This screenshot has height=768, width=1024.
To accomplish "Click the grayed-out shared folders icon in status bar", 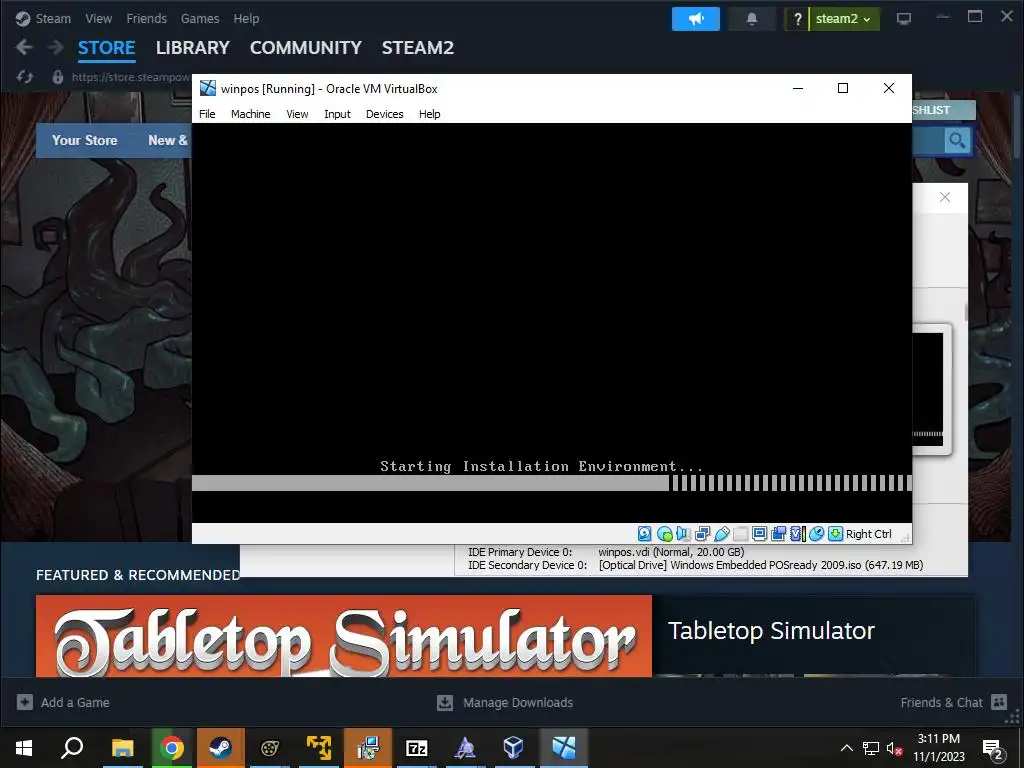I will tap(741, 534).
